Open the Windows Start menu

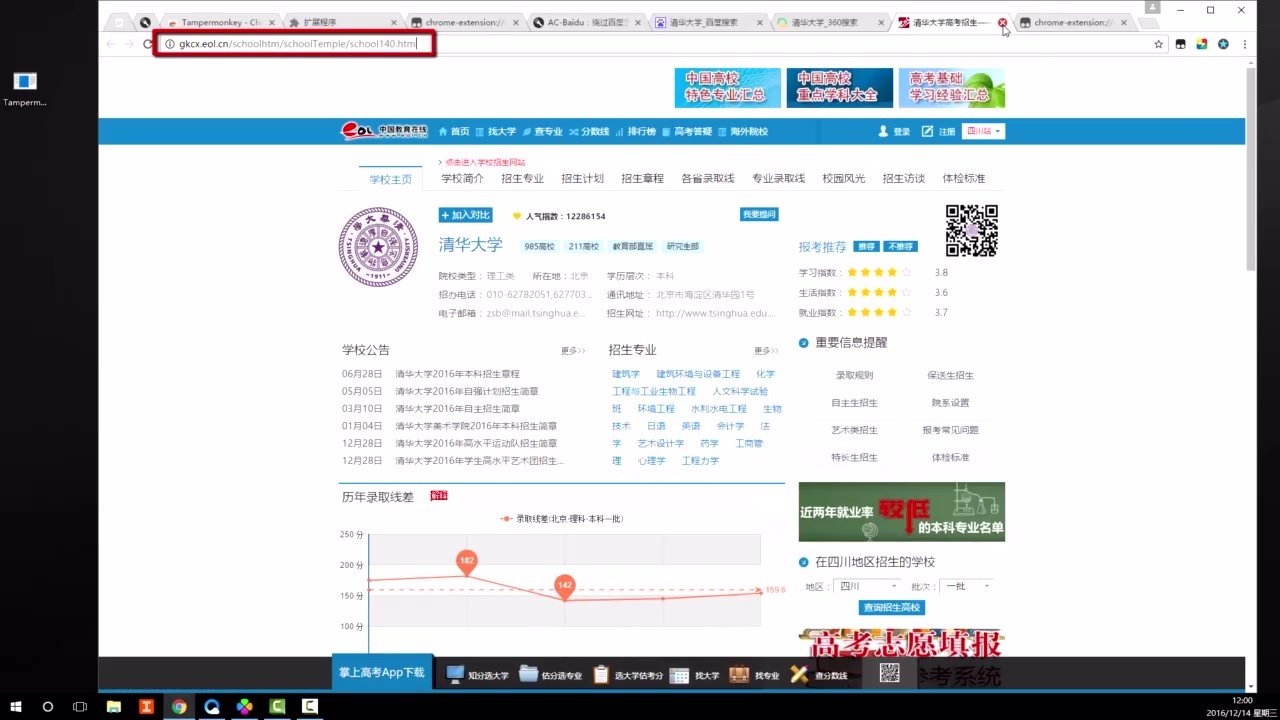pos(15,706)
